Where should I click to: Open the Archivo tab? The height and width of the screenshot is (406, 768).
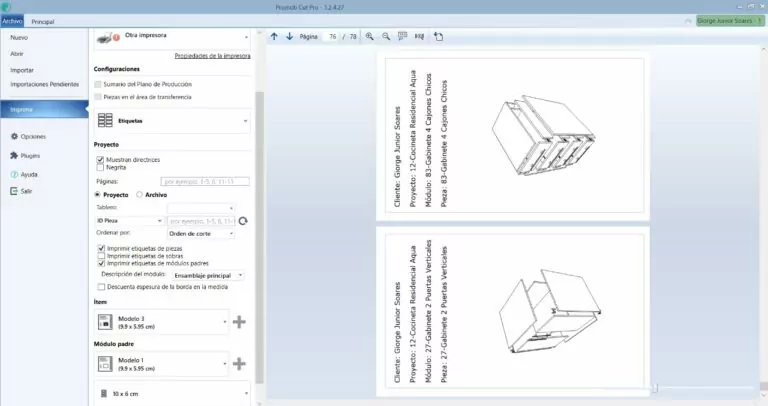pyautogui.click(x=12, y=21)
